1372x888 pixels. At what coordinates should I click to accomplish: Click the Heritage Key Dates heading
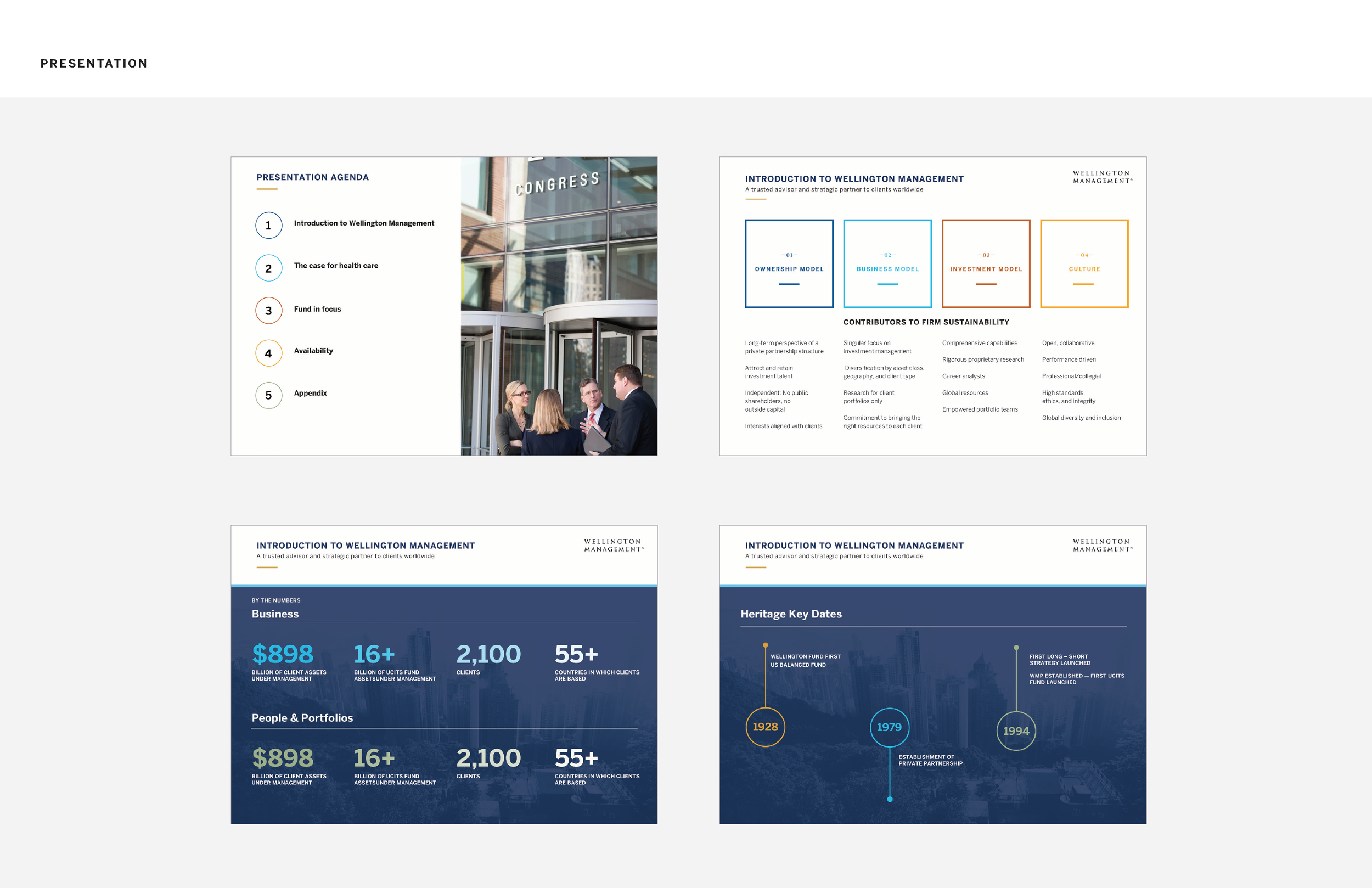coord(791,614)
